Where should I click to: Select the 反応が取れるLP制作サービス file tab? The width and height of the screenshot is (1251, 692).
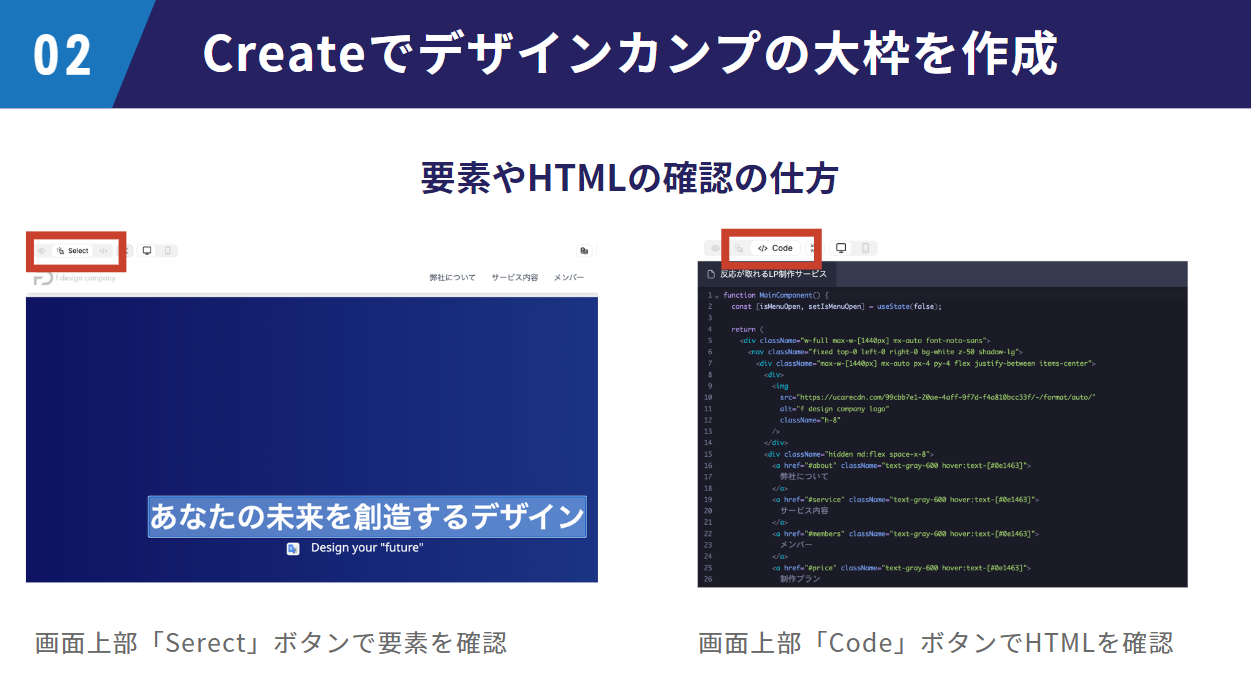click(x=765, y=274)
